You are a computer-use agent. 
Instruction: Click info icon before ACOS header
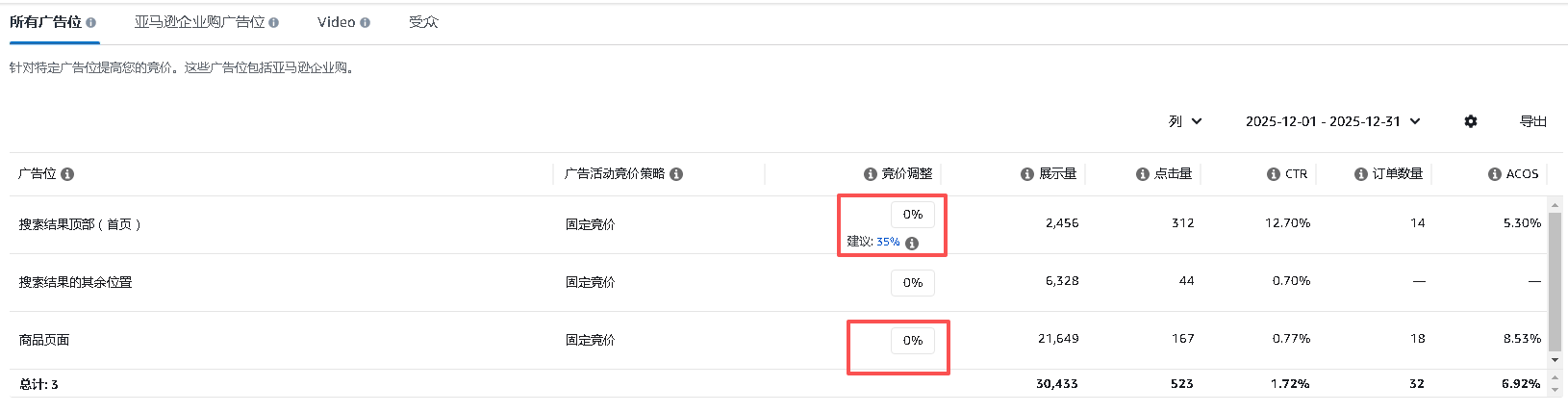(x=1495, y=174)
